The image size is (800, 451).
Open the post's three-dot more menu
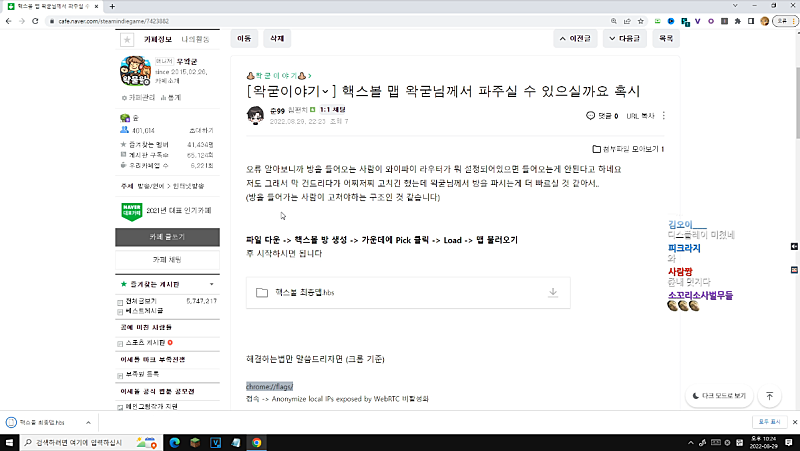(x=664, y=116)
